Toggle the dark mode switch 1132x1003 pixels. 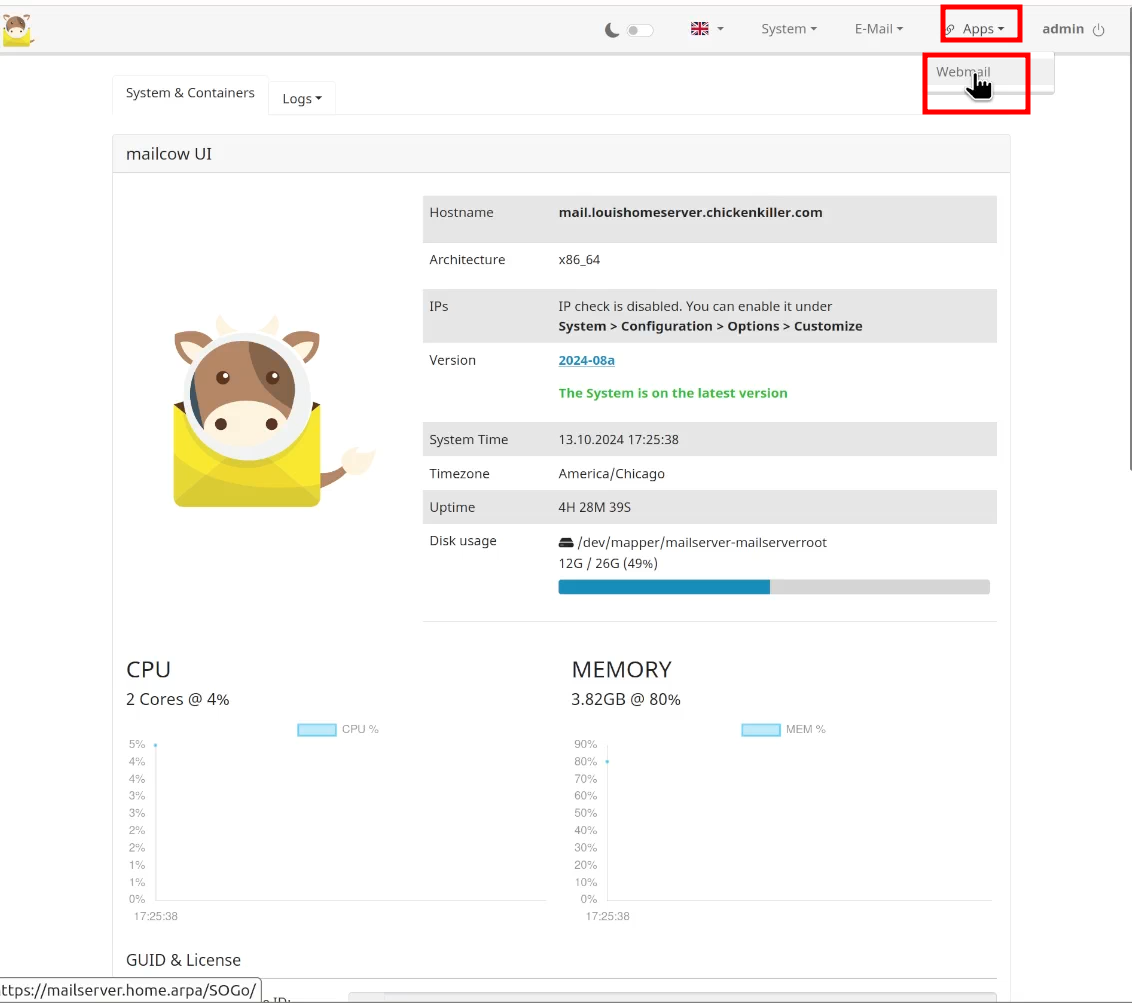click(x=640, y=30)
